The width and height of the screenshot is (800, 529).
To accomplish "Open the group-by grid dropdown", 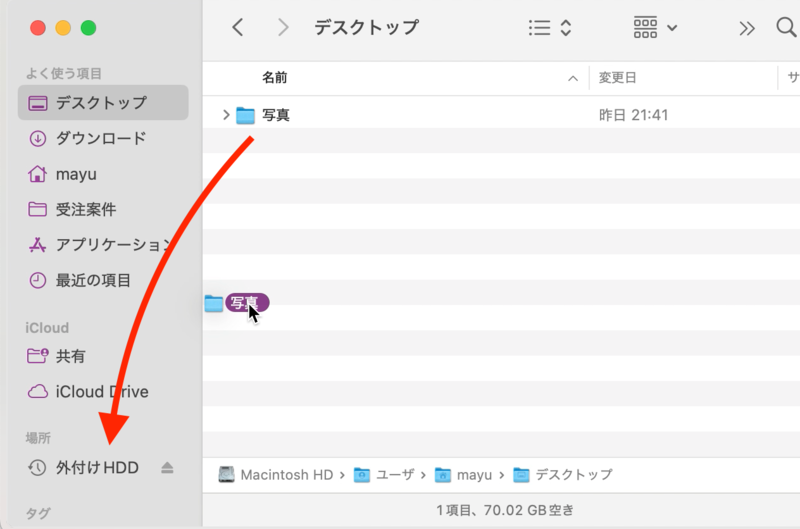I will click(655, 28).
